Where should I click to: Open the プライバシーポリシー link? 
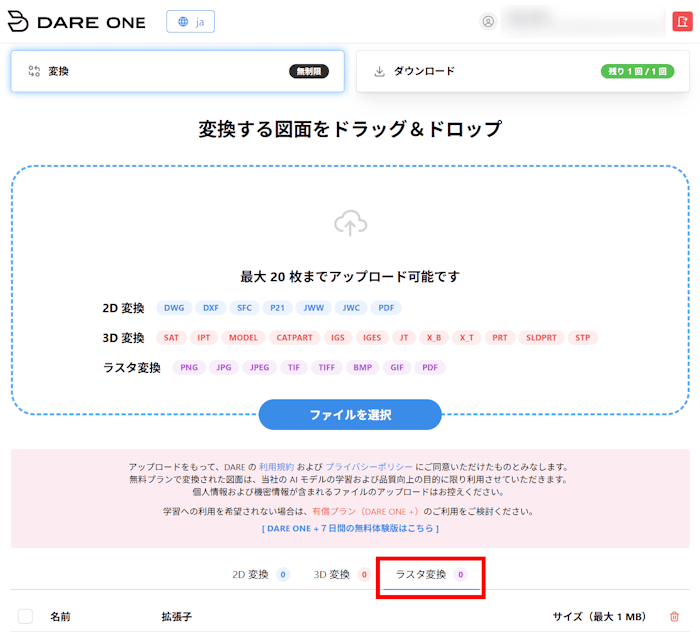[x=369, y=467]
